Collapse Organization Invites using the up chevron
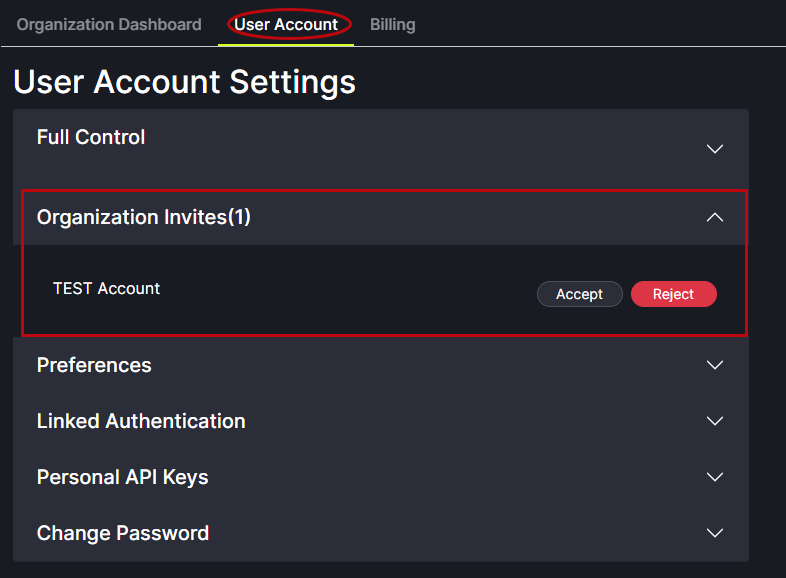Viewport: 786px width, 578px height. (714, 217)
